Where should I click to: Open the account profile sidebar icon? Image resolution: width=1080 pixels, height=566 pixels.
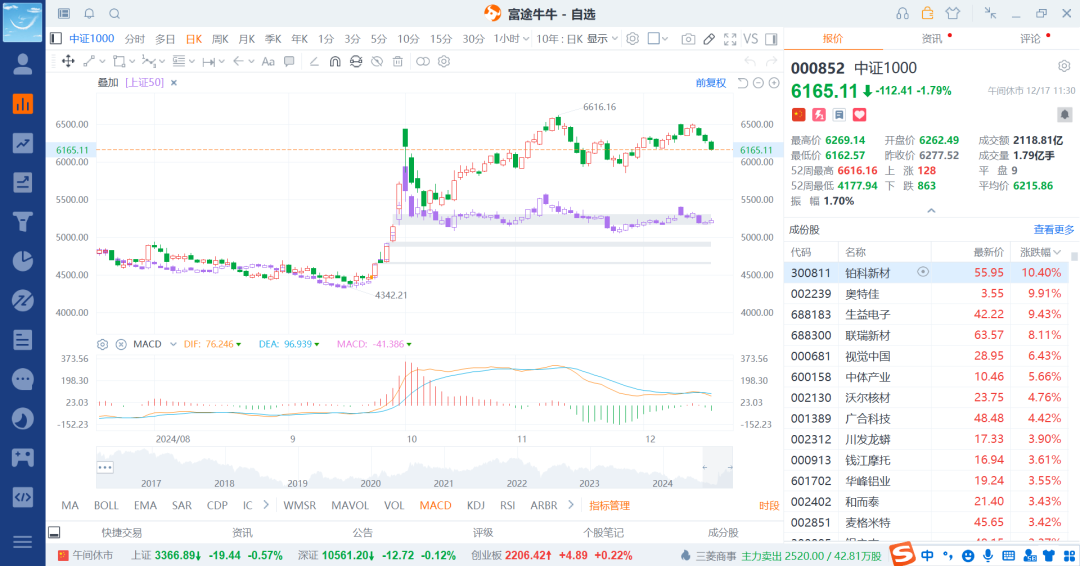pos(23,64)
